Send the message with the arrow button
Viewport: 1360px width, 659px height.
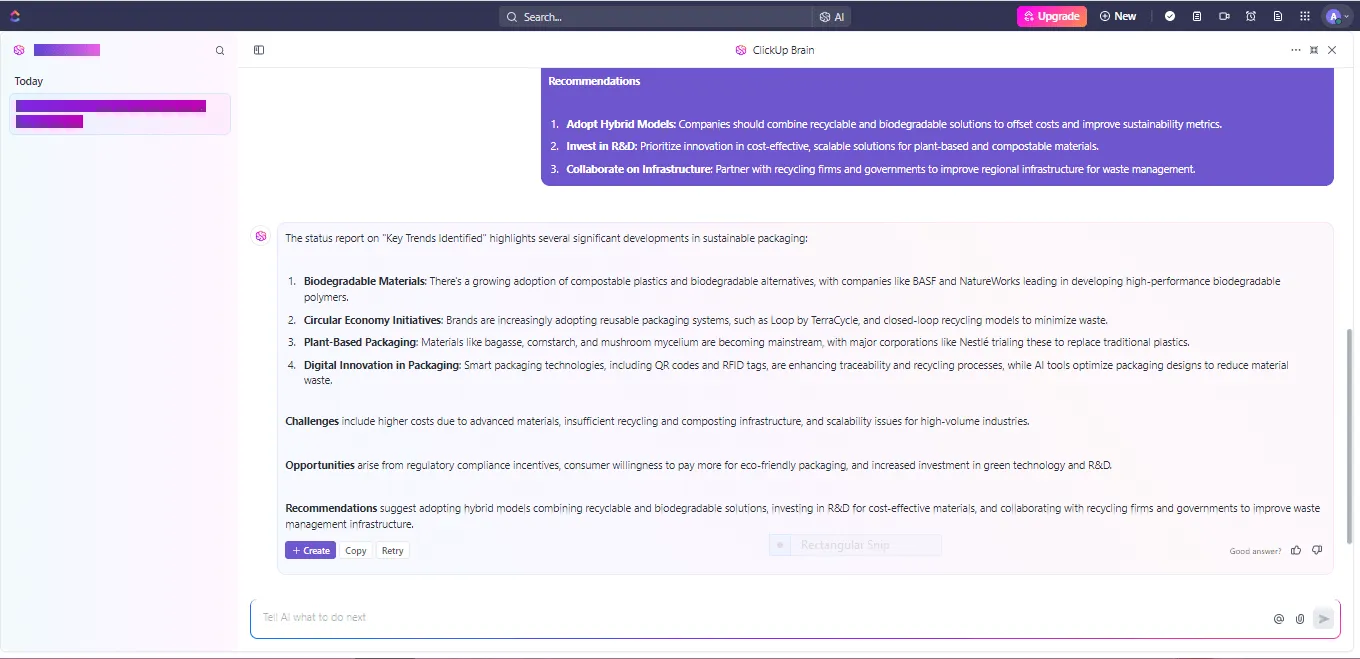[x=1324, y=619]
